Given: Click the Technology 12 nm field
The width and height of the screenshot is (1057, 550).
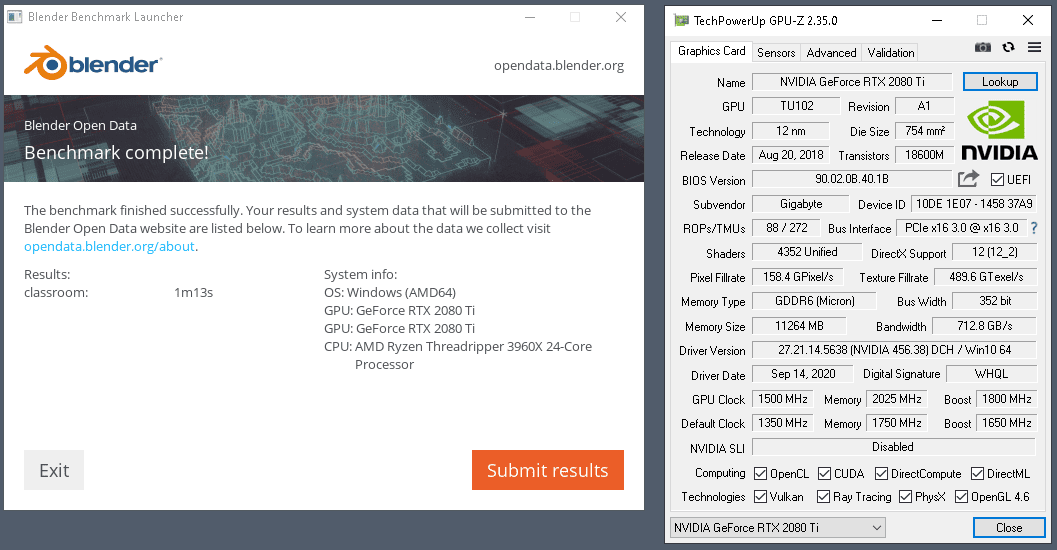Looking at the screenshot, I should (x=790, y=131).
